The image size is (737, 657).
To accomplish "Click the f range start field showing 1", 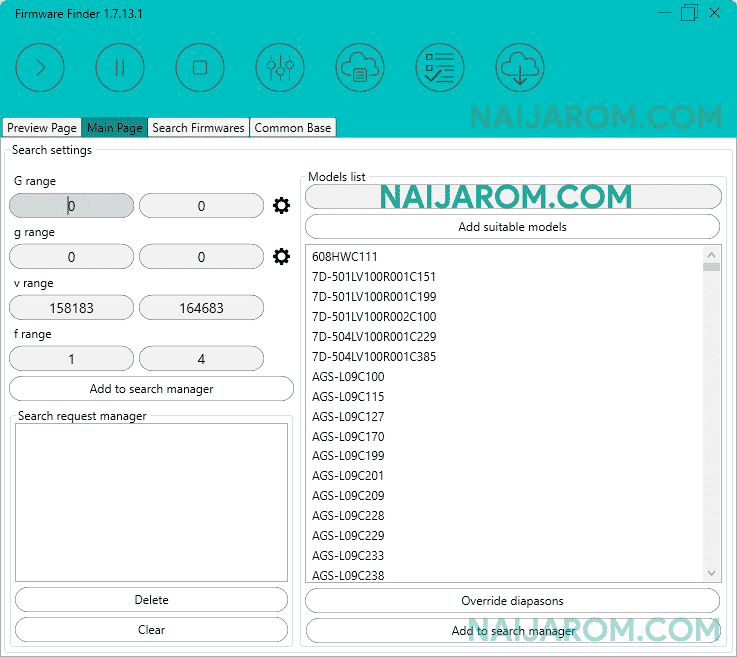I will tap(71, 359).
